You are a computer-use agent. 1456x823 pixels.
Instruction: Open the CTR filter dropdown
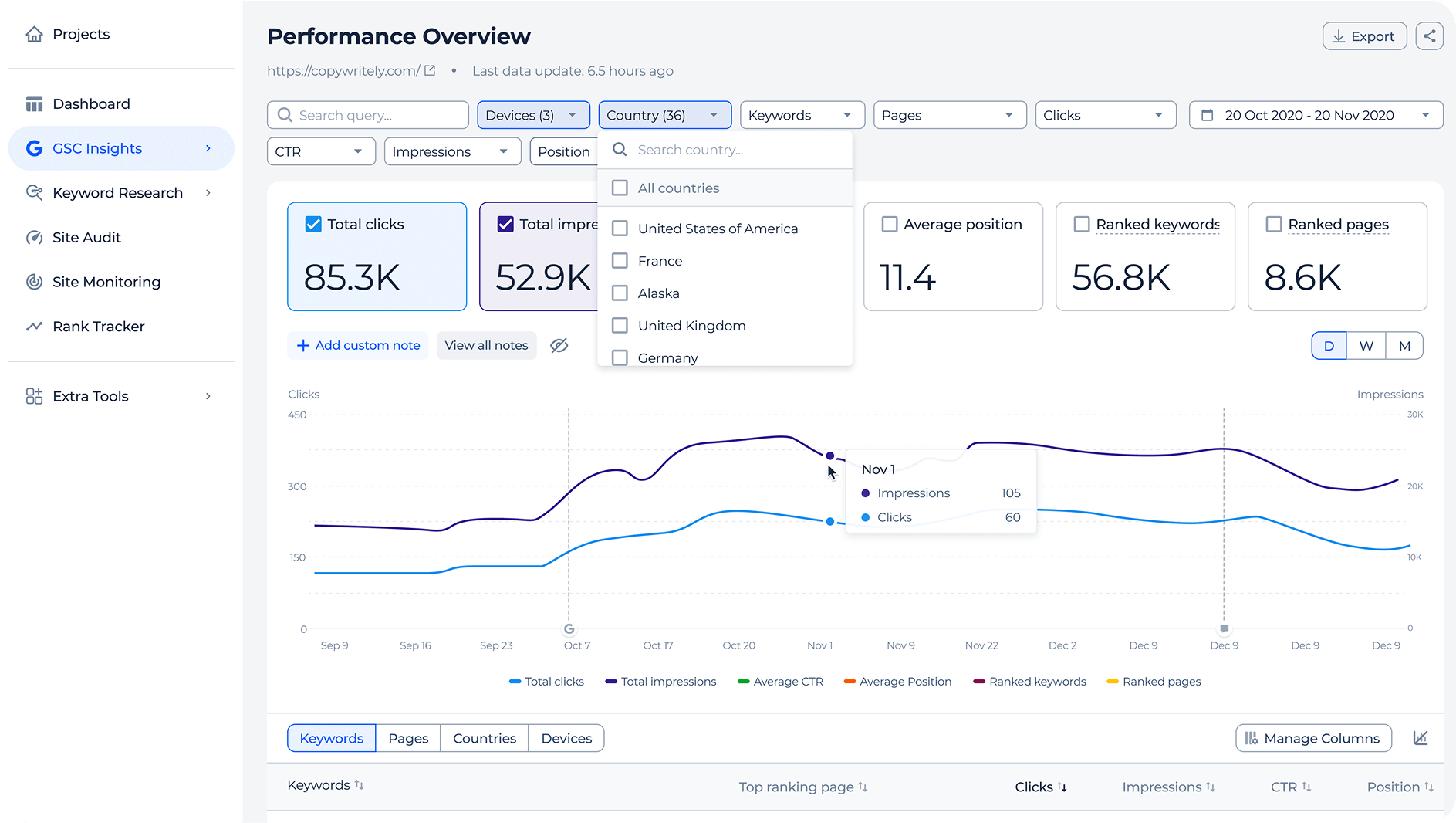[321, 151]
